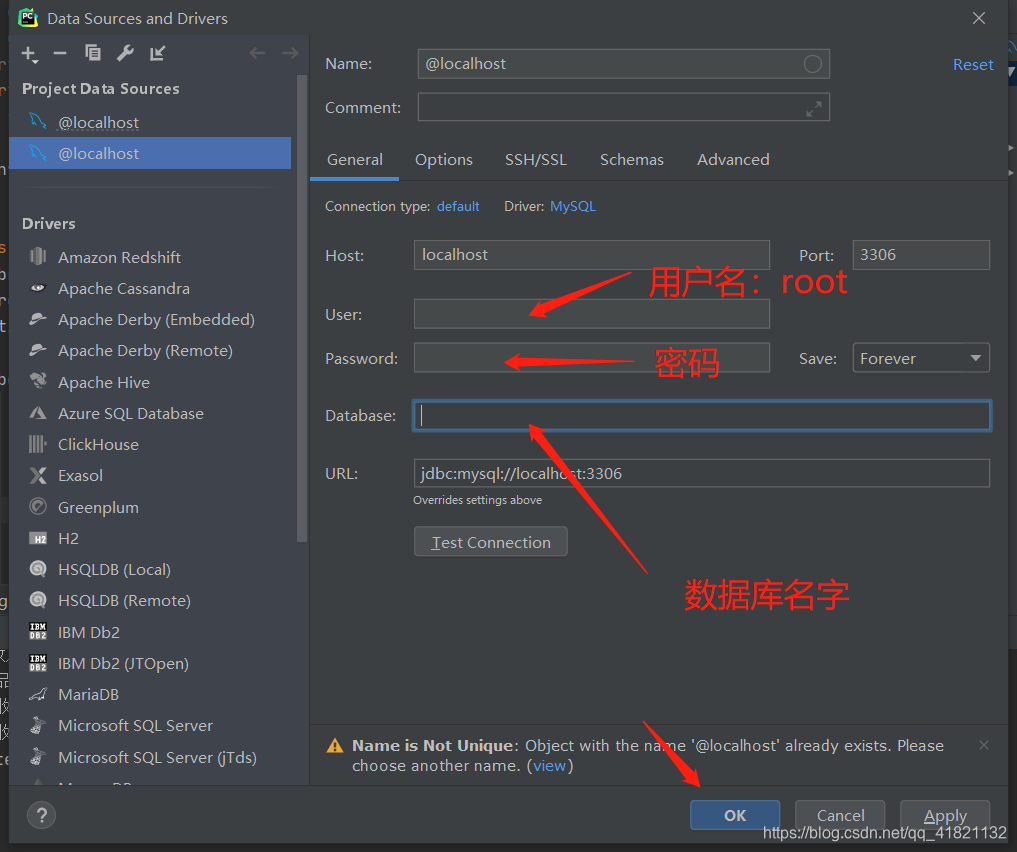Focus the Database name input field

coord(700,416)
